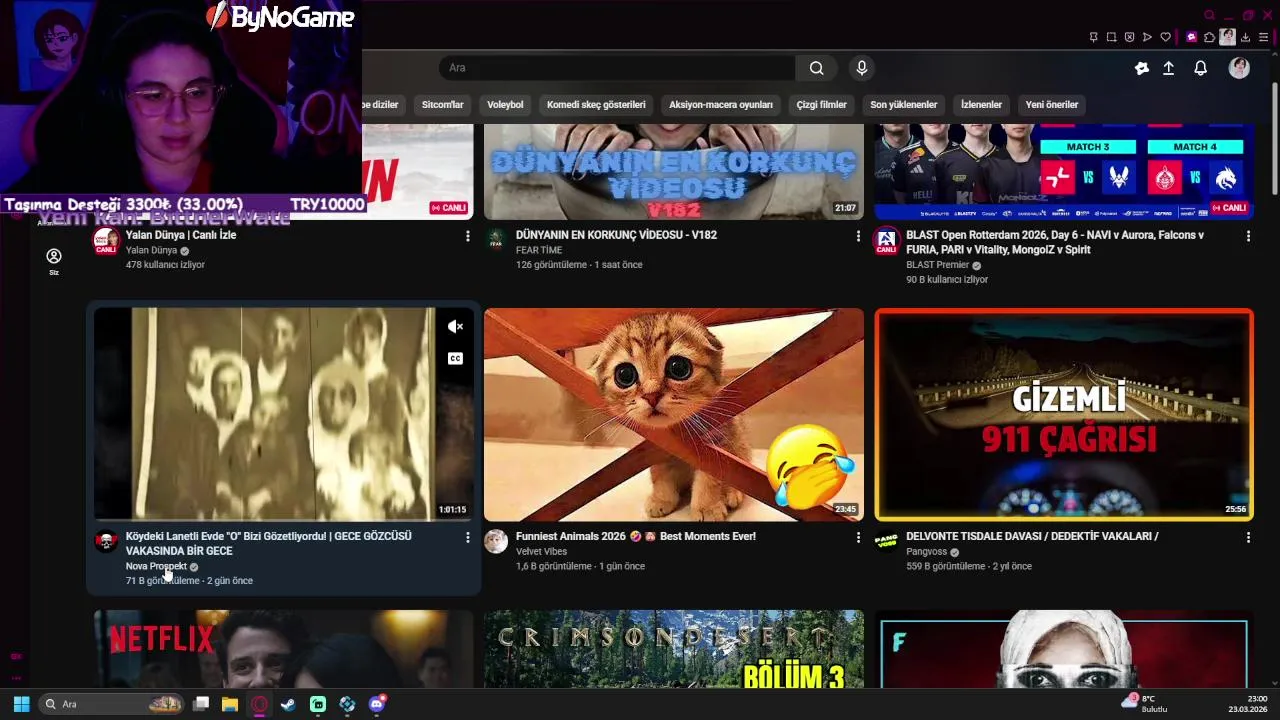Open the notifications bell
Viewport: 1280px width, 720px height.
coord(1201,68)
